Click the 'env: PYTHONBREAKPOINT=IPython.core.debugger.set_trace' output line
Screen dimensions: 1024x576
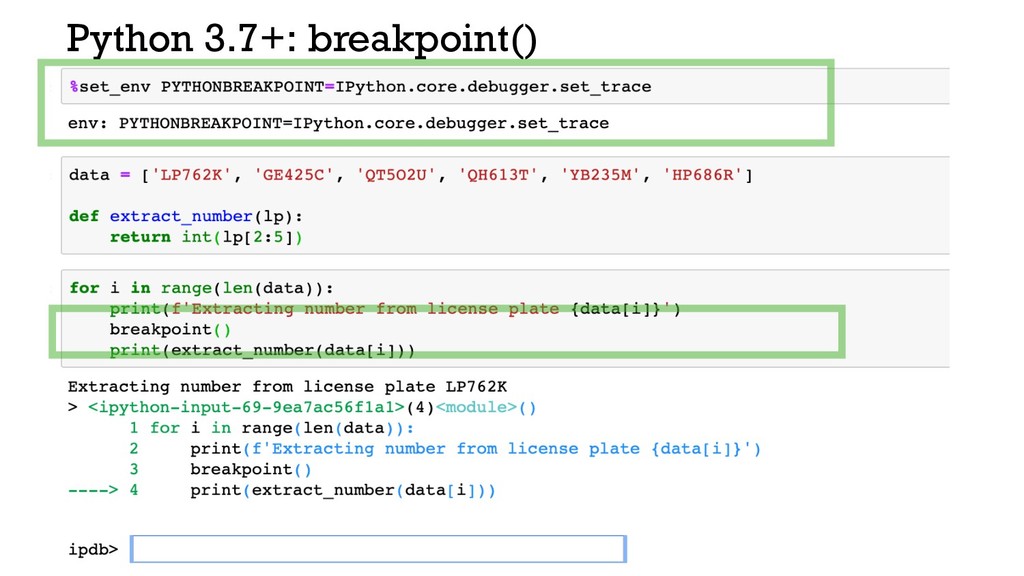tap(338, 123)
